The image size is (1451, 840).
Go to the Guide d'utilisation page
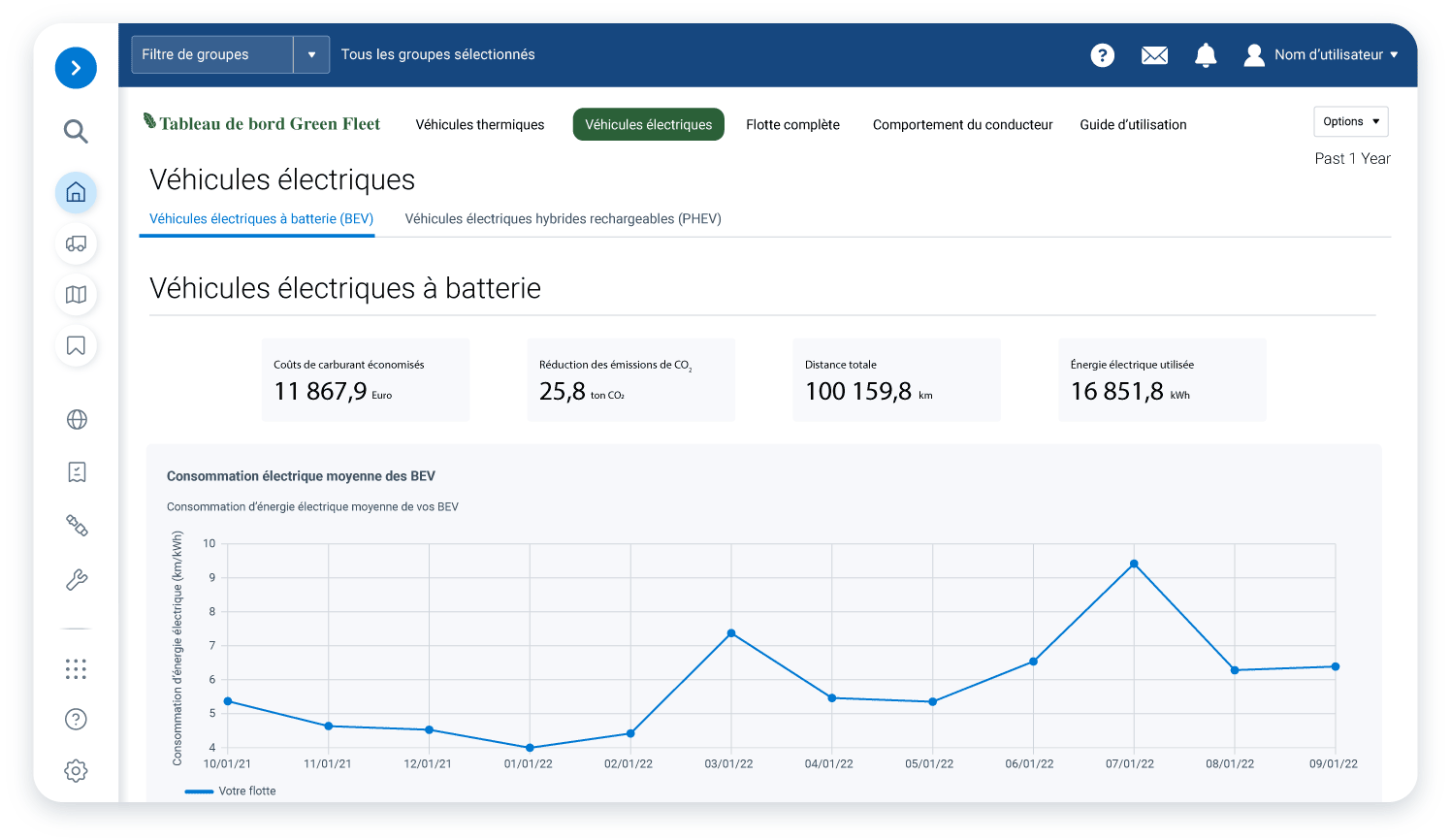(x=1133, y=124)
